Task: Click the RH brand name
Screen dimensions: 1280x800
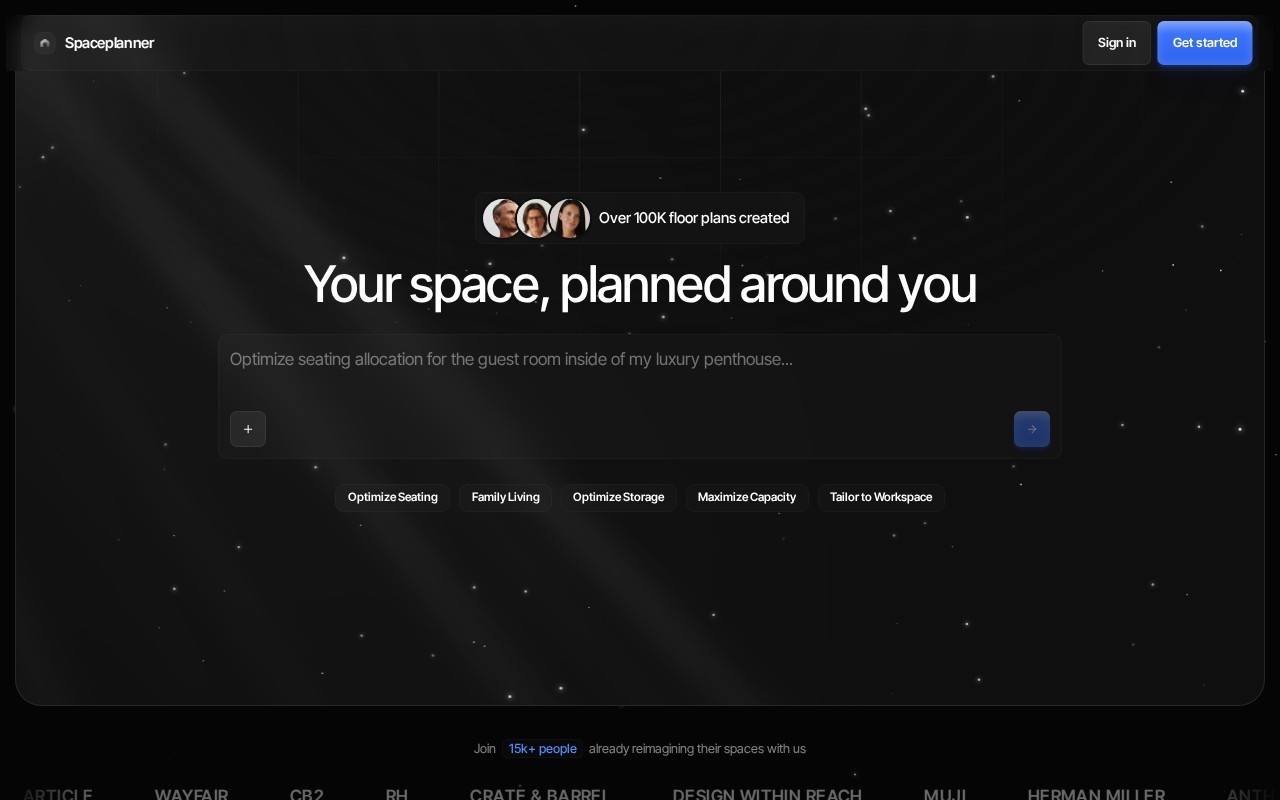Action: point(397,795)
